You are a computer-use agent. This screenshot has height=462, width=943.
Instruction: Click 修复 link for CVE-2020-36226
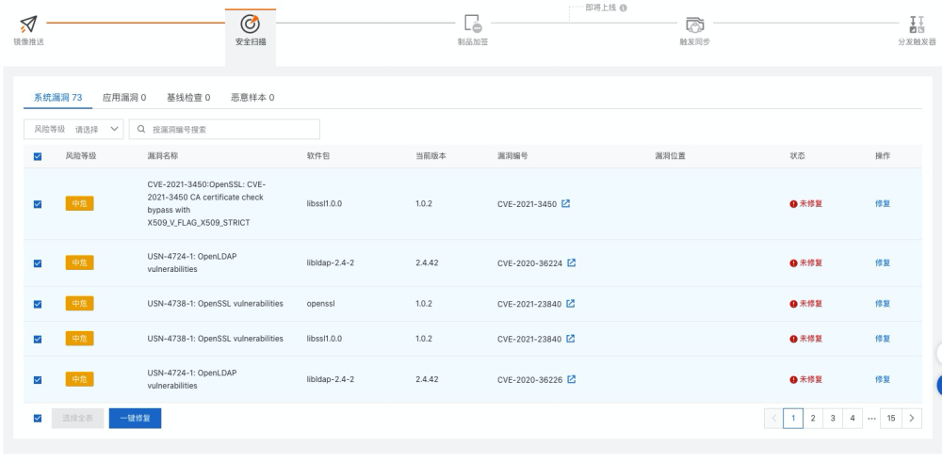pos(882,379)
